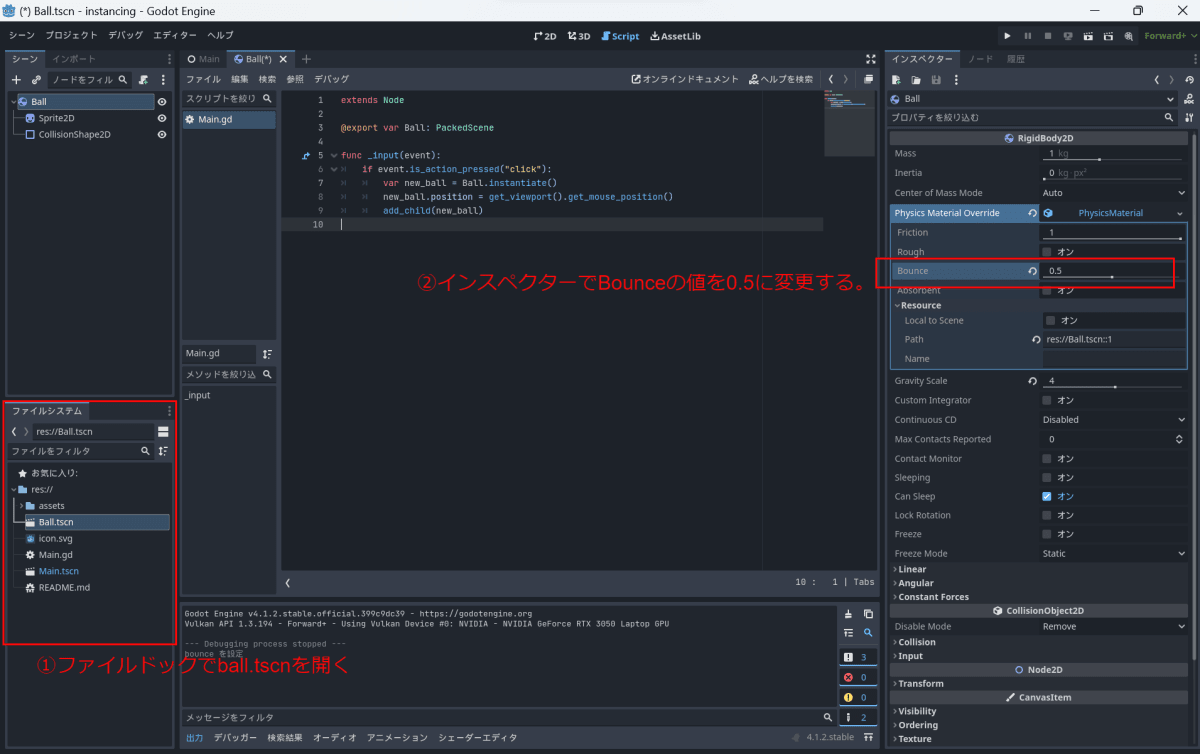
Task: Open ヘルプを検索 button
Action: 781,79
